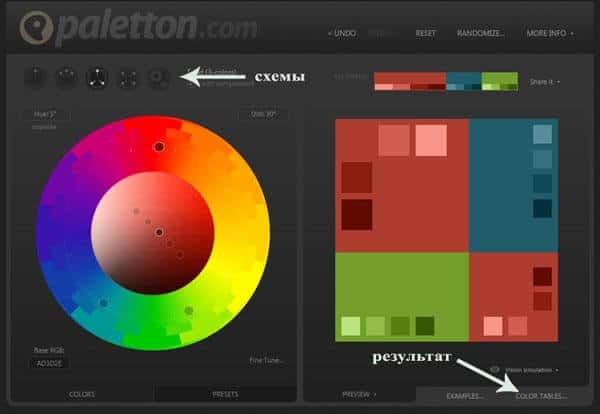
Task: Switch to the COLORS tab
Action: coord(82,394)
